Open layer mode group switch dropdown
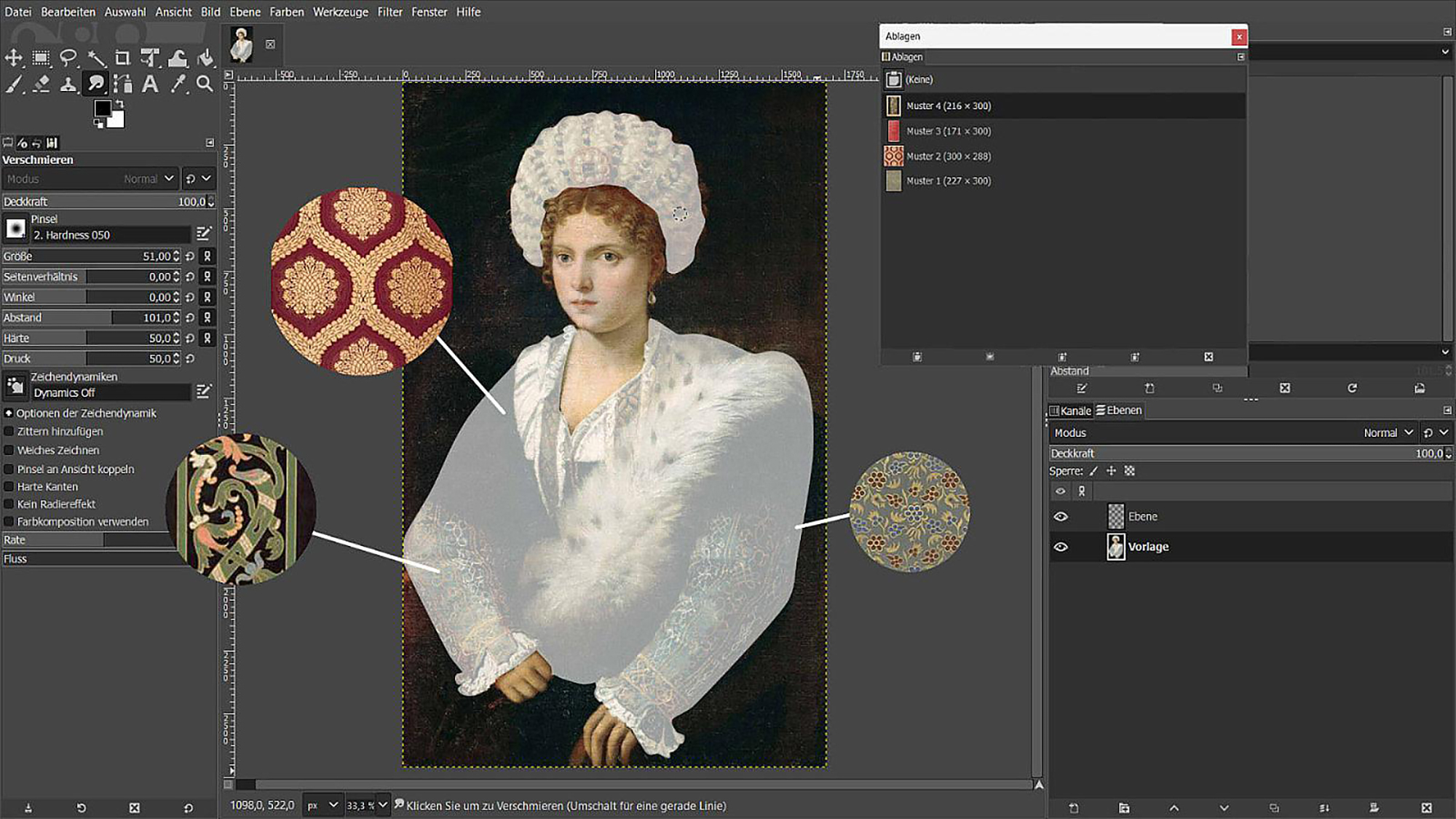The image size is (1456, 819). point(1436,432)
